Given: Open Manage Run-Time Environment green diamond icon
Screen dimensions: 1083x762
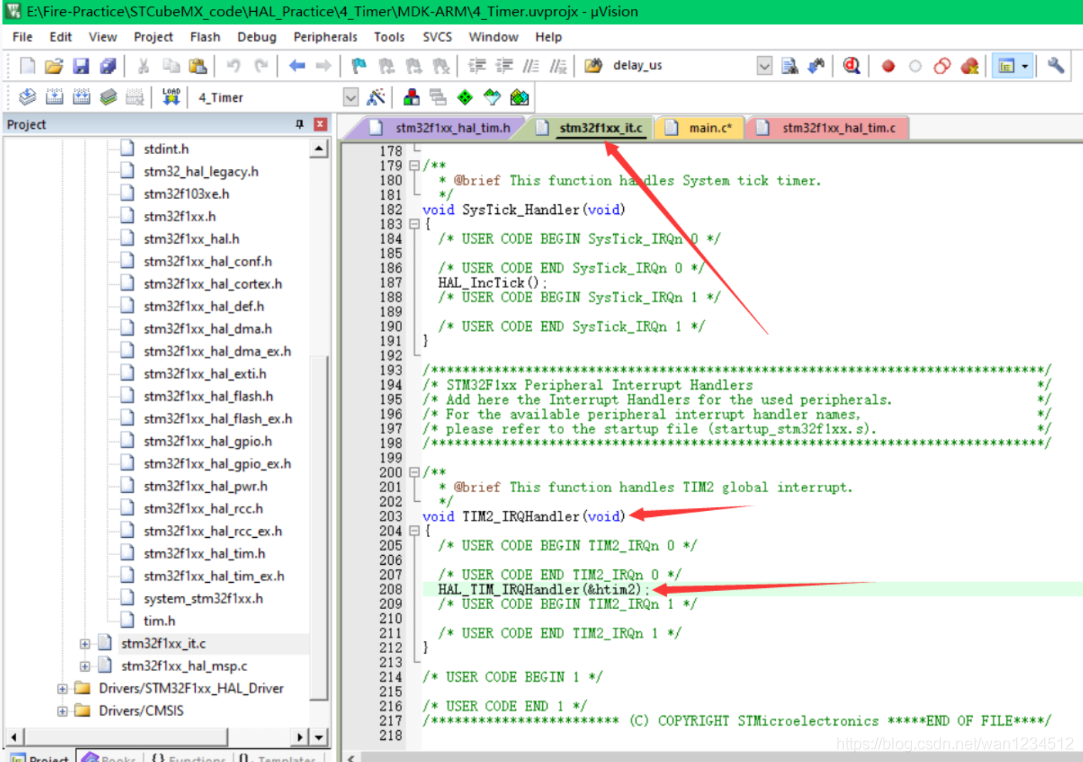Looking at the screenshot, I should tap(464, 97).
